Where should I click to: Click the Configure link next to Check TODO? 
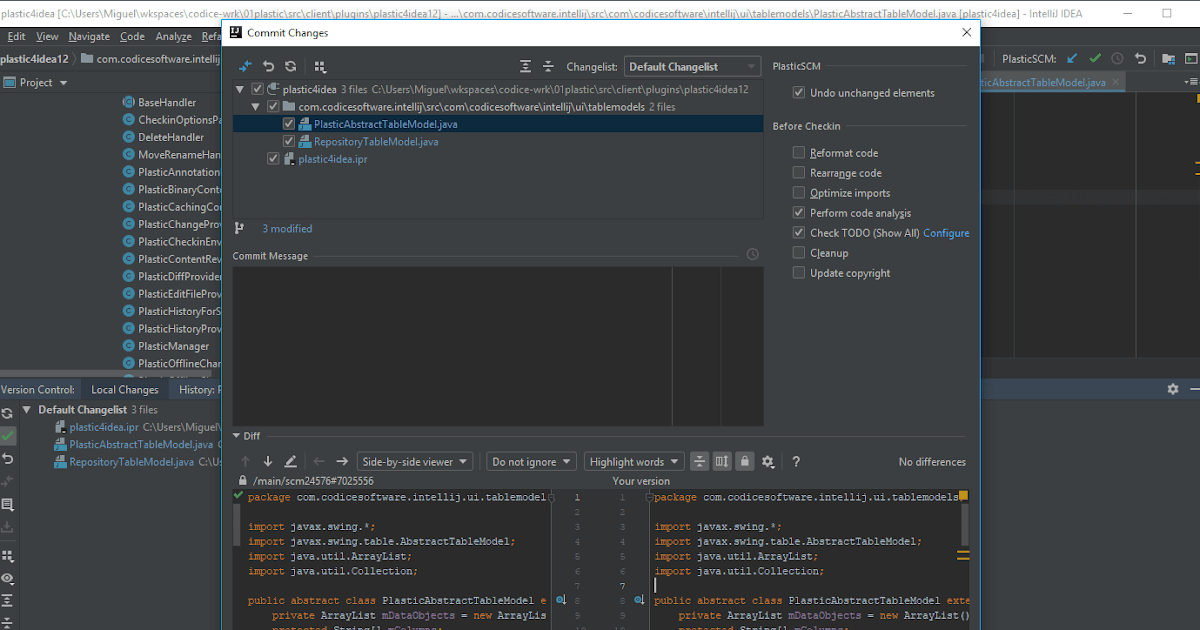coord(946,232)
